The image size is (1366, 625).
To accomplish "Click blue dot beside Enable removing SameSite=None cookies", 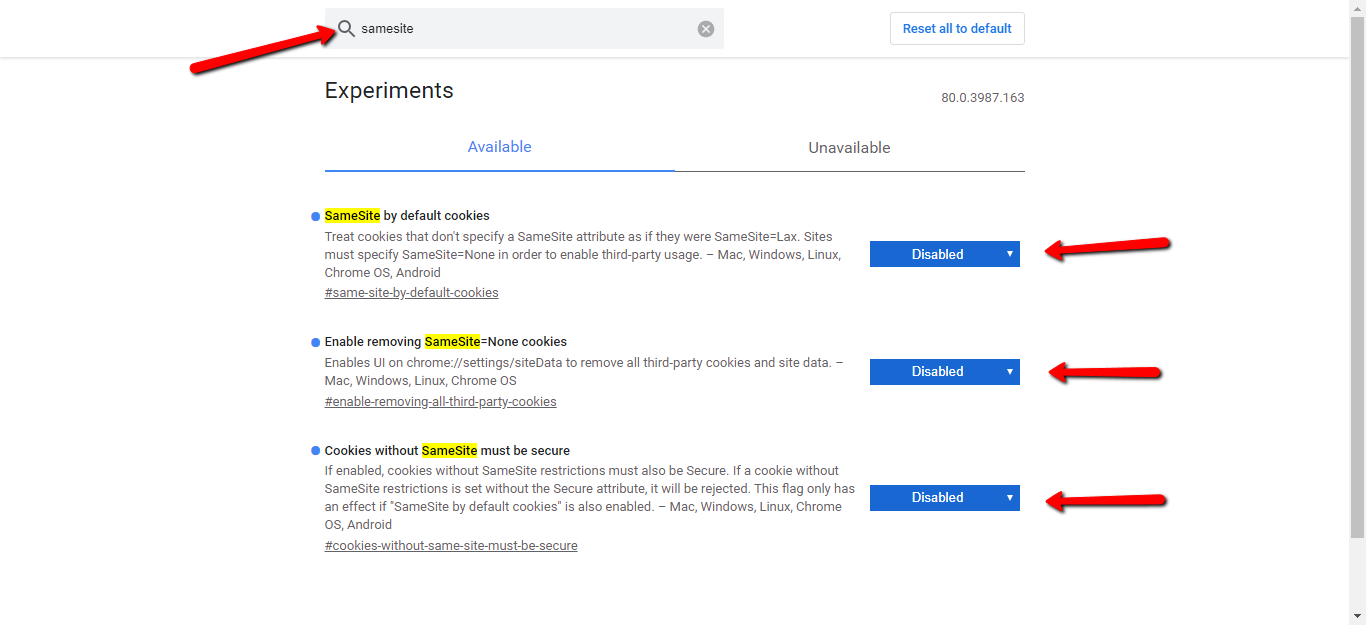I will click(316, 342).
